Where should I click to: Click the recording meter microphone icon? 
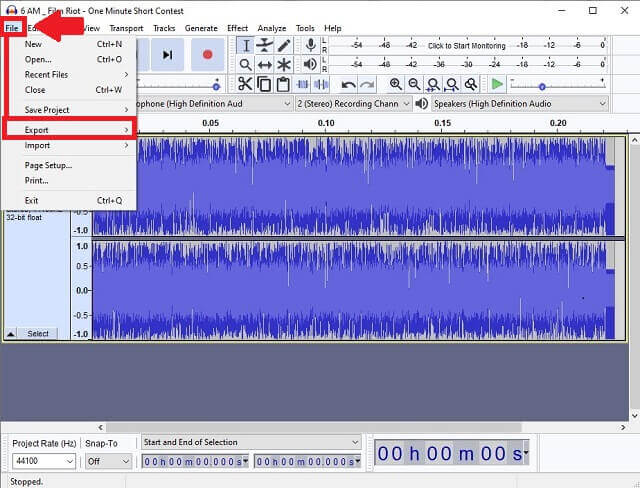pyautogui.click(x=311, y=45)
